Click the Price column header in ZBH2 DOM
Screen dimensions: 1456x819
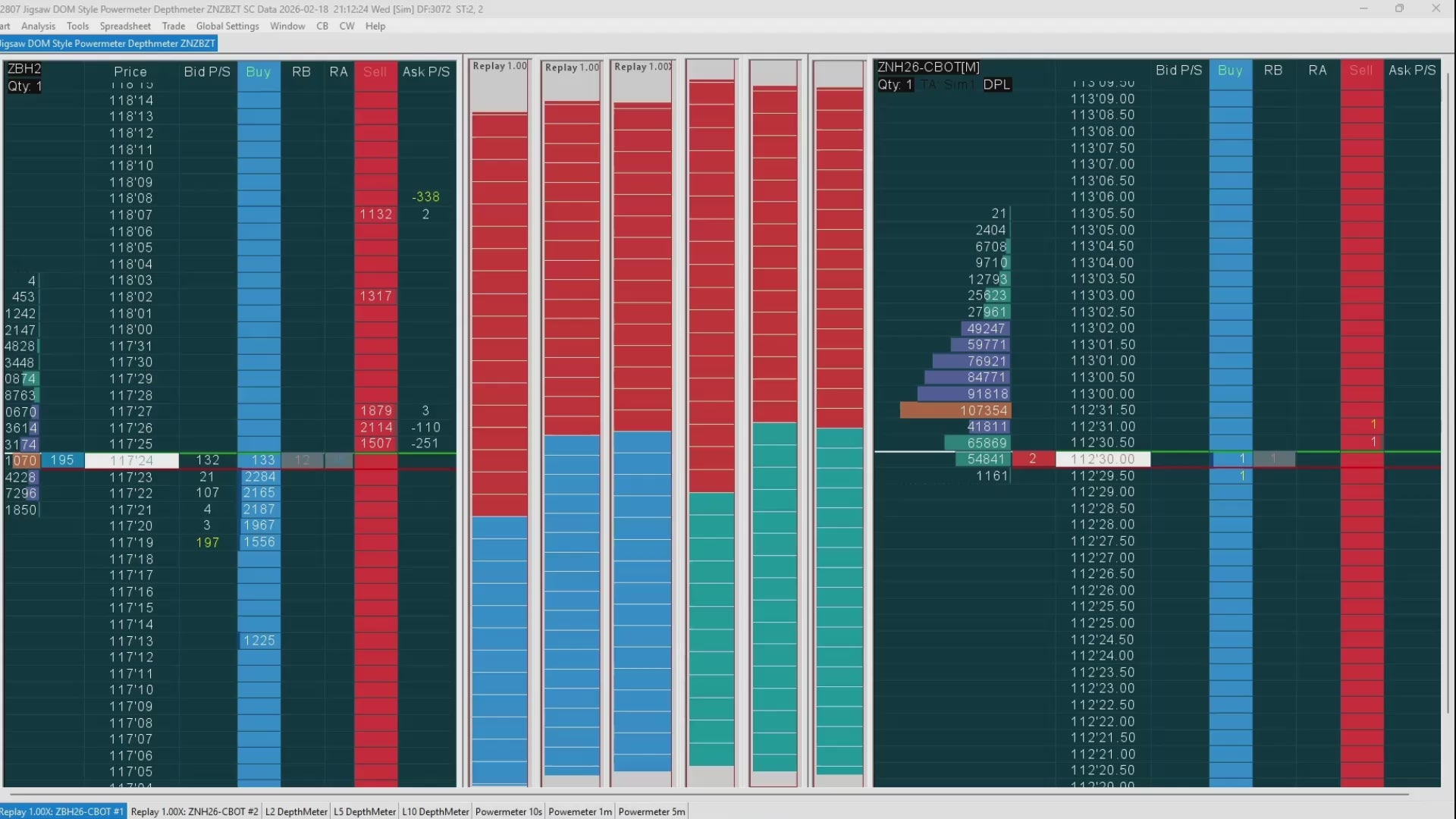(130, 71)
